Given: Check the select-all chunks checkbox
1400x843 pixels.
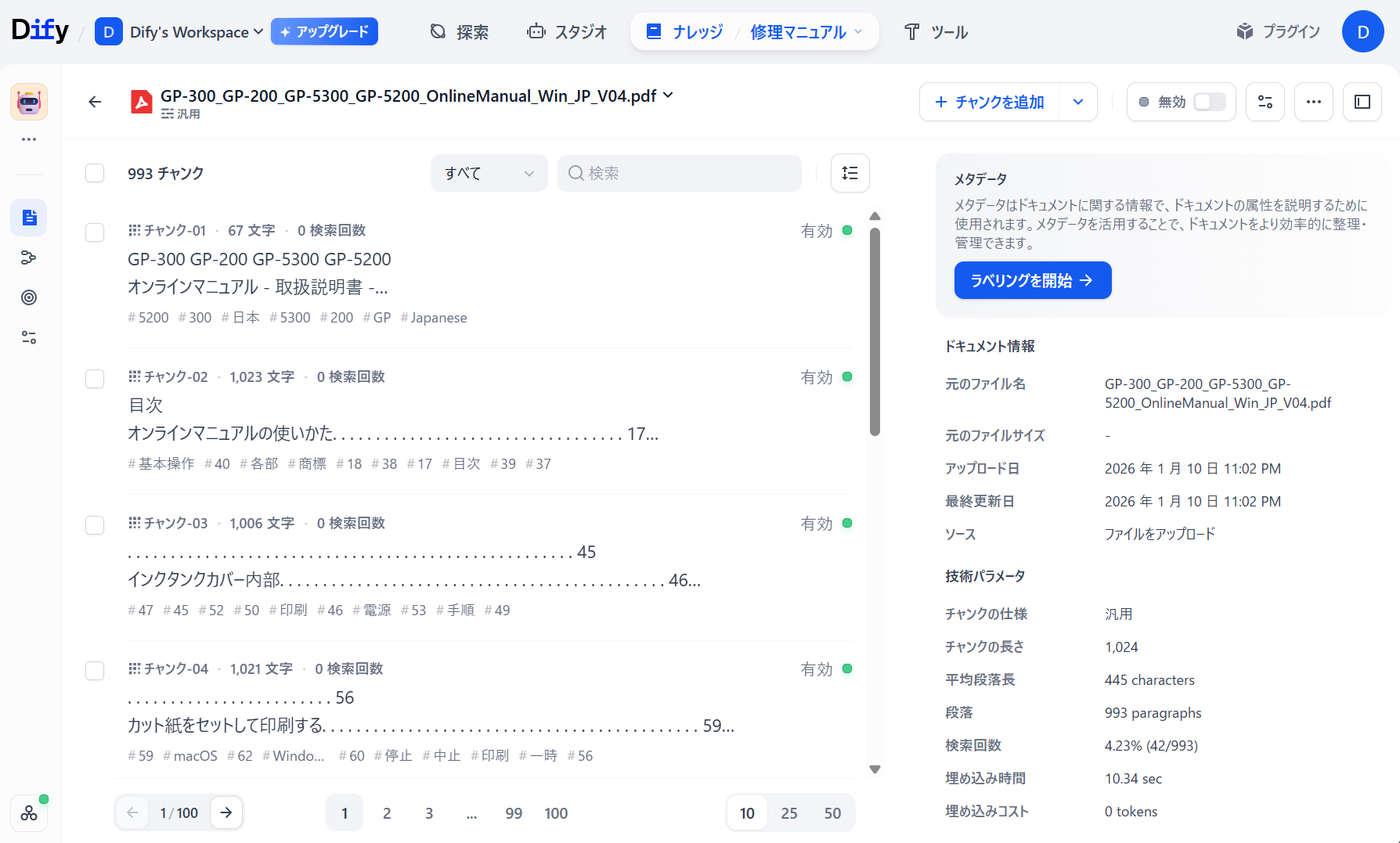Looking at the screenshot, I should point(95,173).
